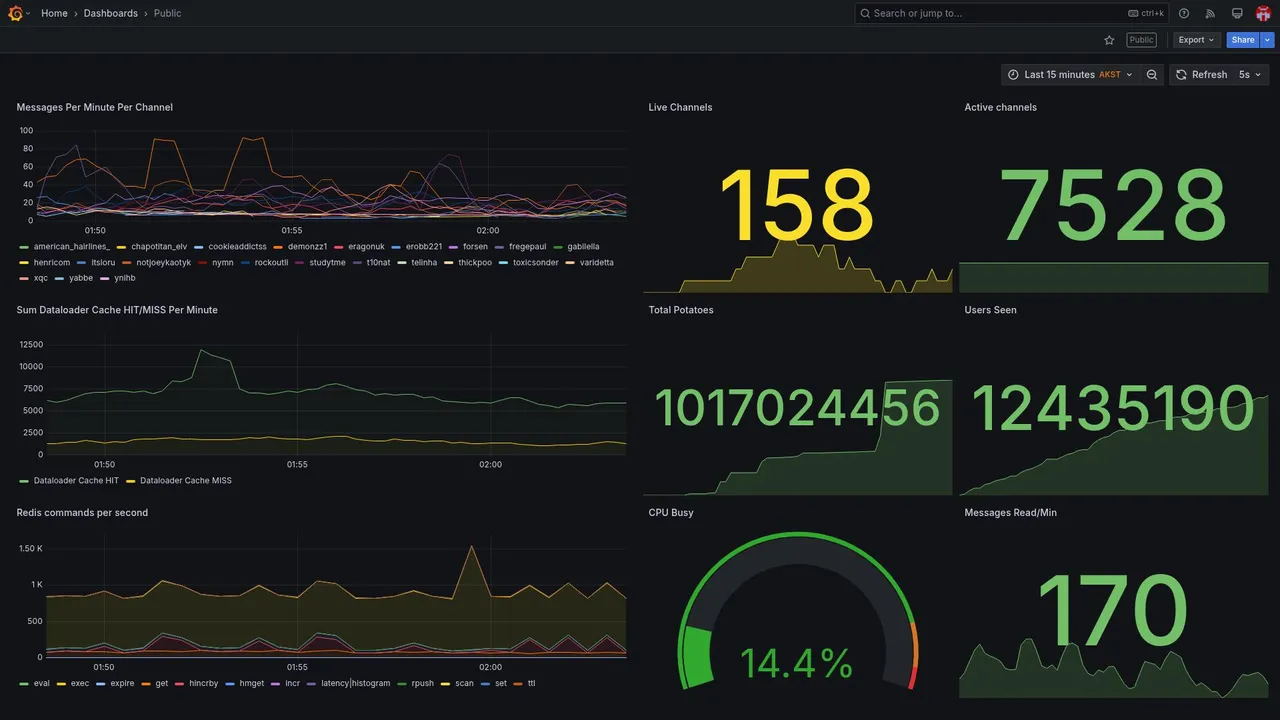Star this dashboard as favorite
The image size is (1280, 720).
click(x=1109, y=40)
